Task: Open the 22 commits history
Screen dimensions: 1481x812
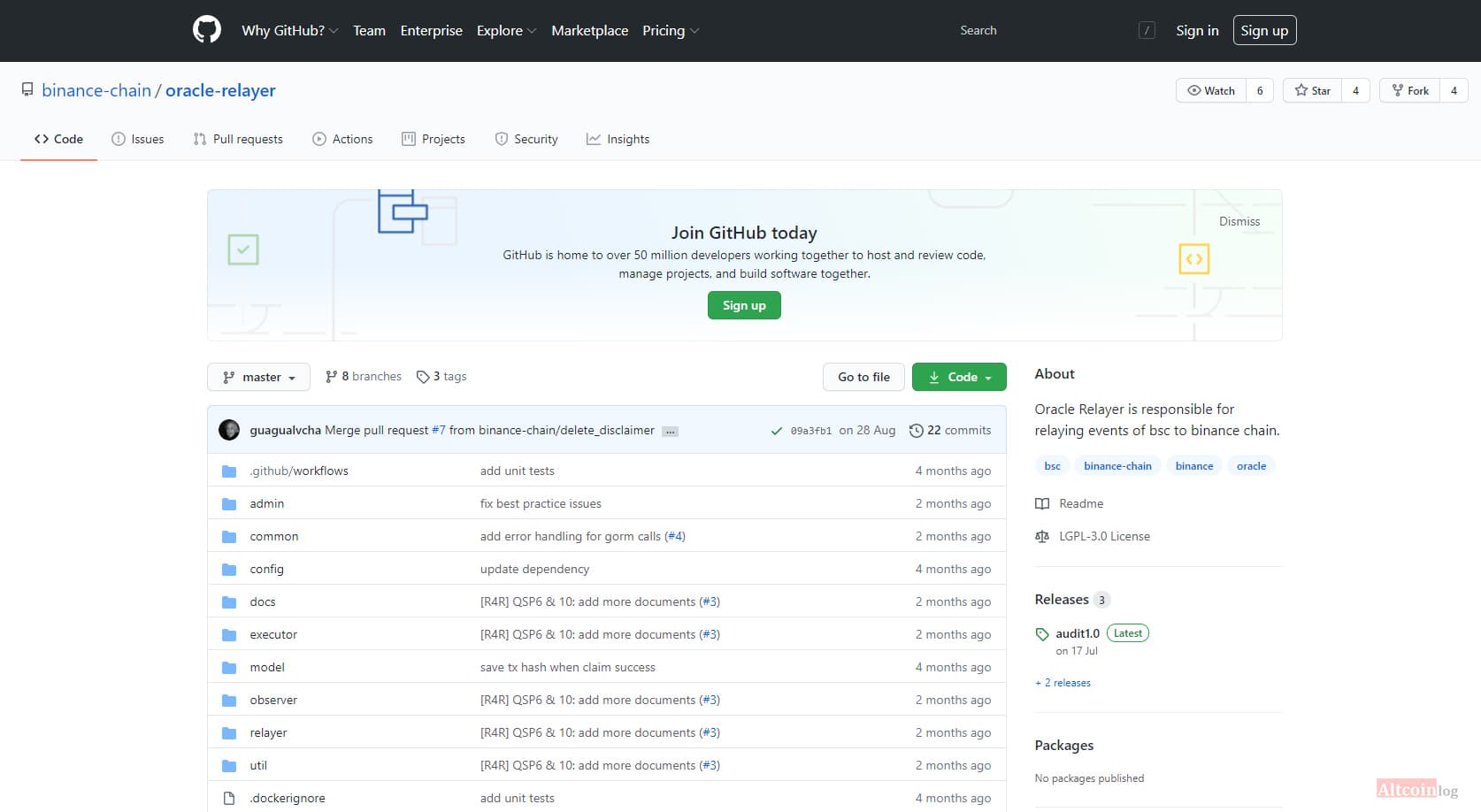Action: 950,430
